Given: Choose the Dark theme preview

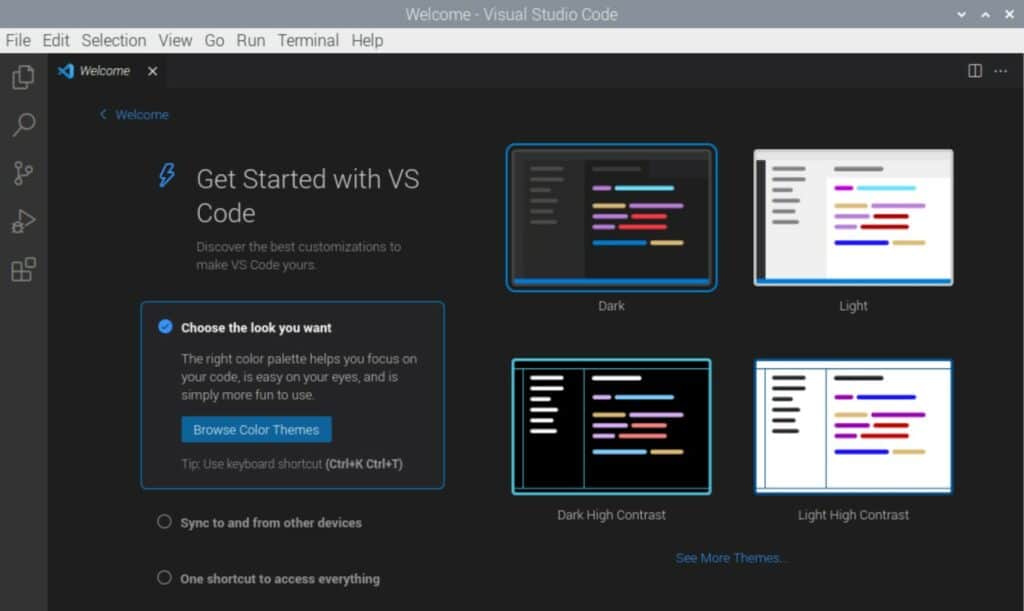Looking at the screenshot, I should coord(611,217).
